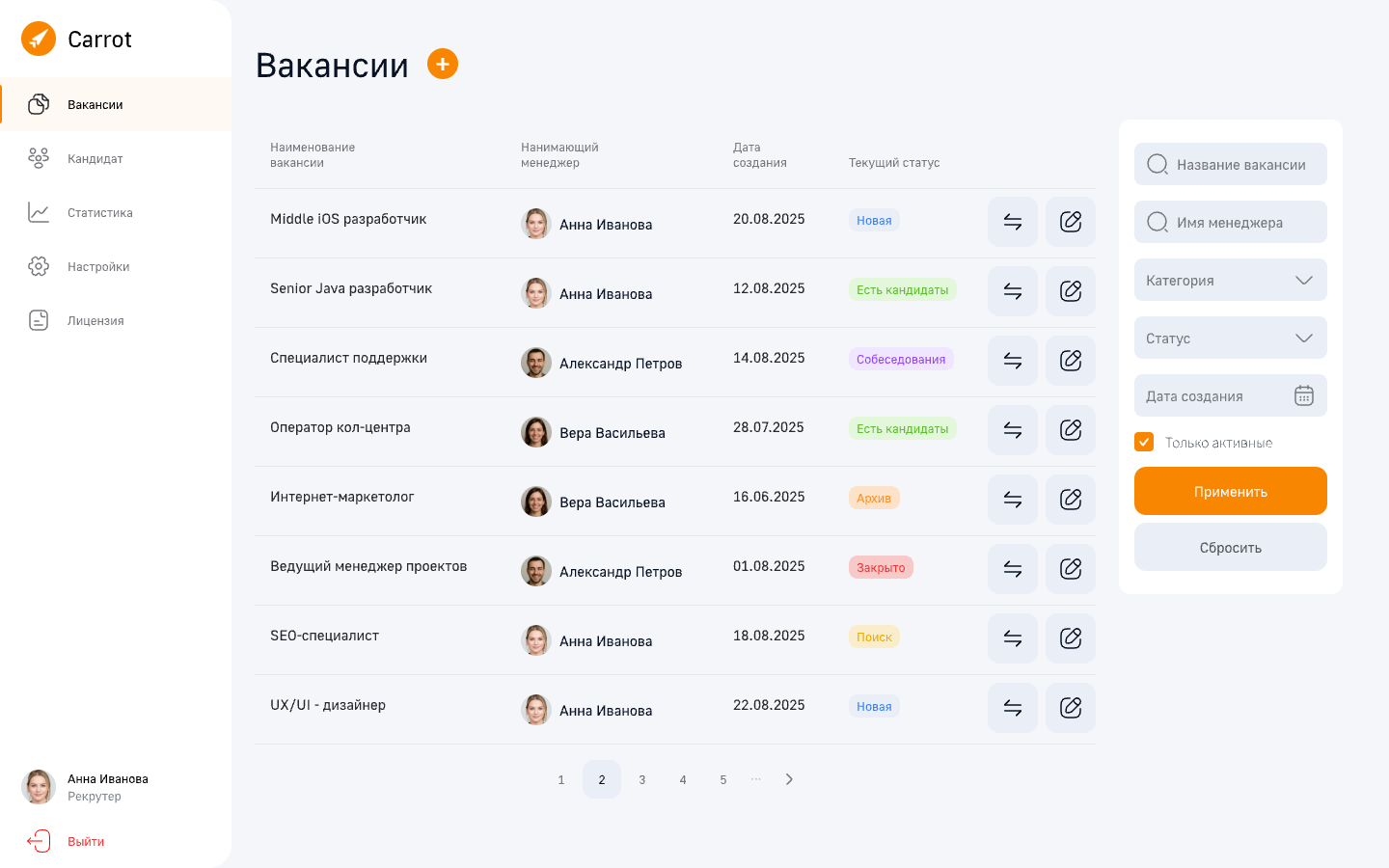Viewport: 1389px width, 868px height.
Task: Go to page 4
Action: [683, 779]
